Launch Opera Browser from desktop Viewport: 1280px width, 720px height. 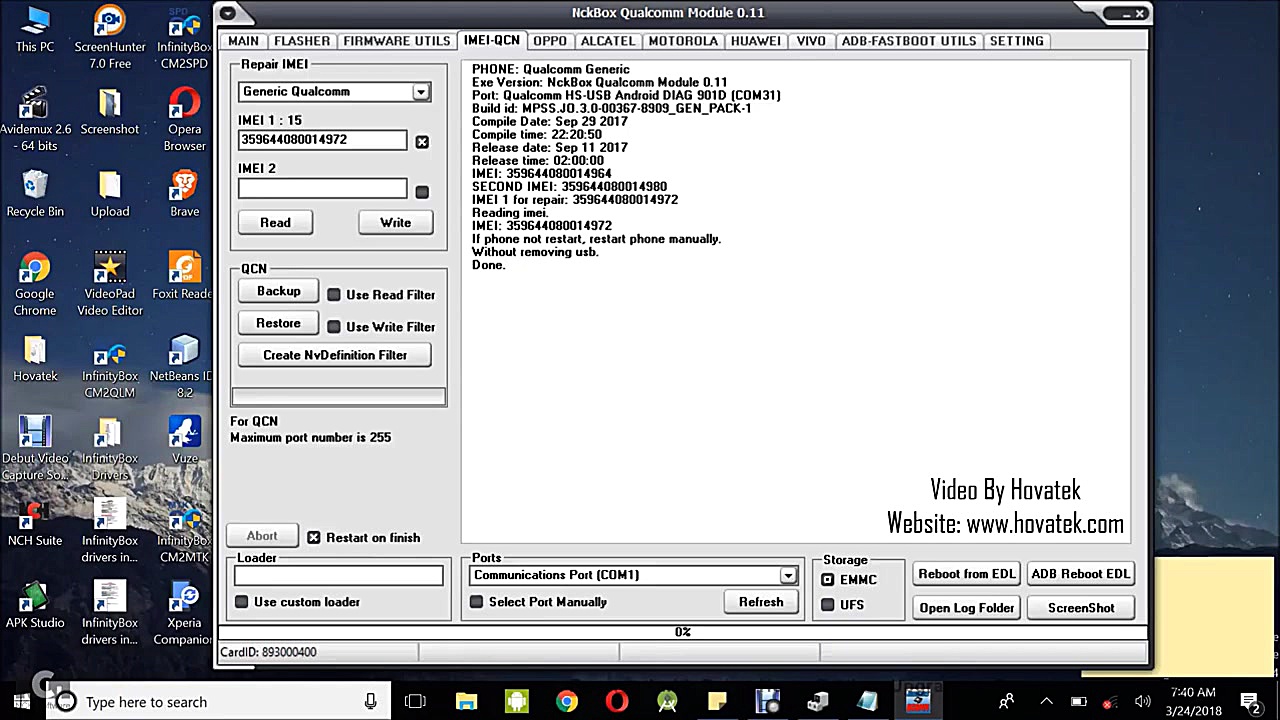184,120
